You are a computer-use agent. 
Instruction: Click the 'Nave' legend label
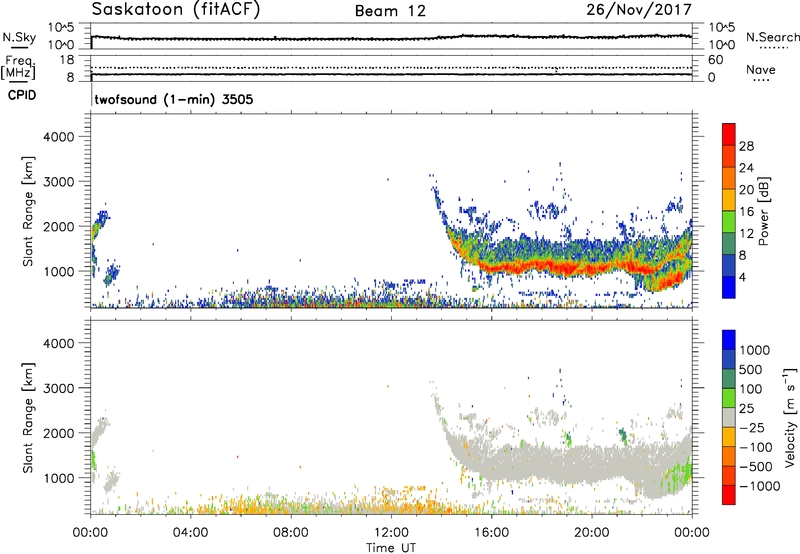coord(761,69)
